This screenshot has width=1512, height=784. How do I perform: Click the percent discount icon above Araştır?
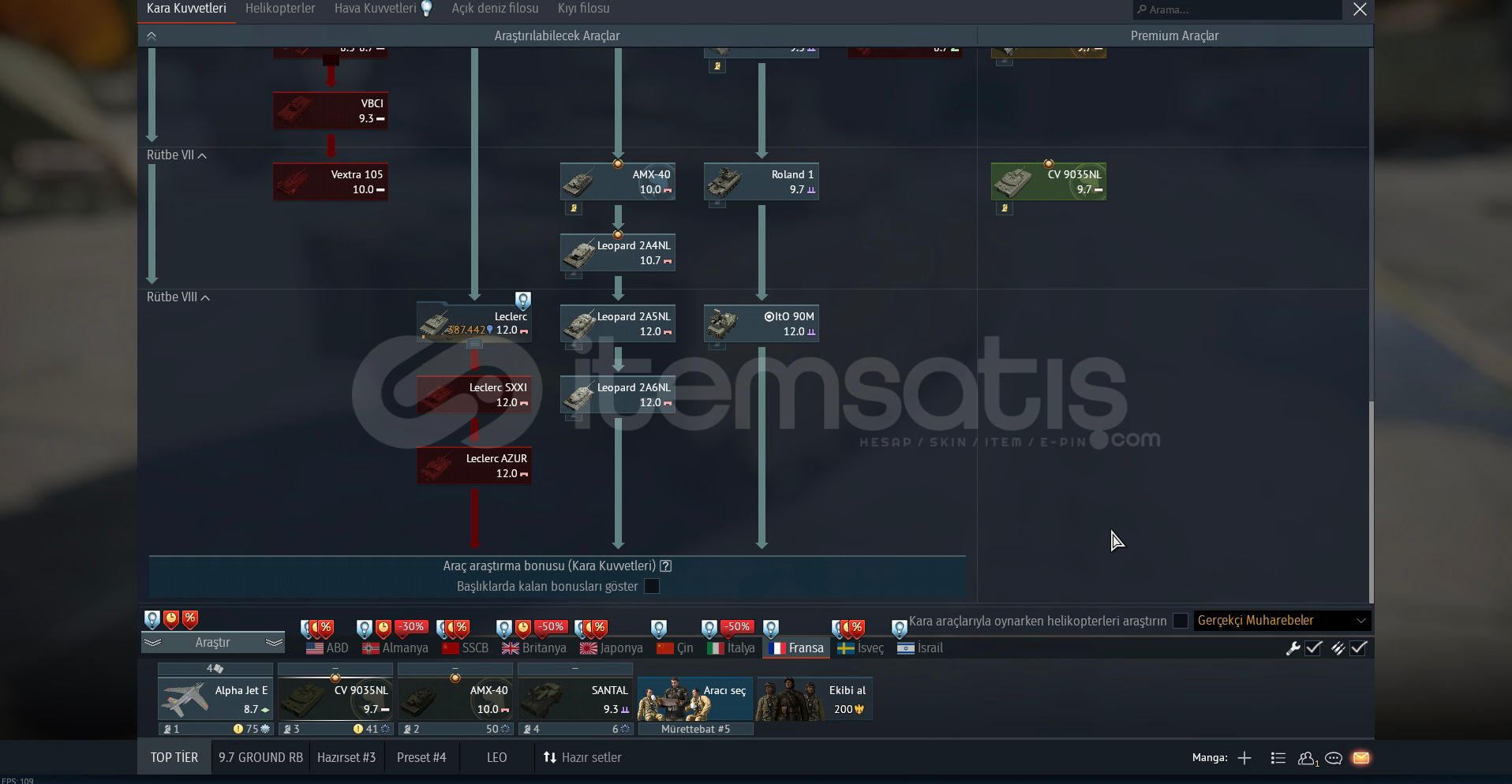[x=190, y=619]
